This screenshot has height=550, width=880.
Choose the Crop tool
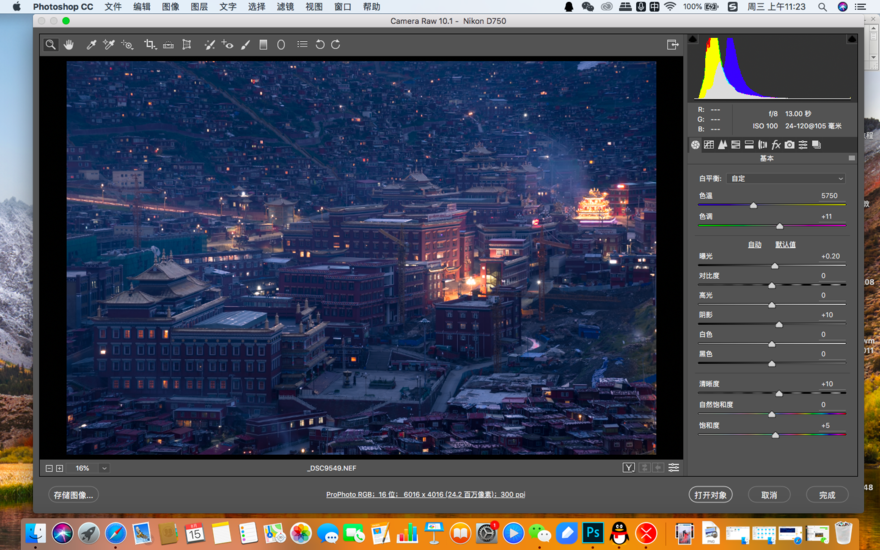(x=150, y=45)
